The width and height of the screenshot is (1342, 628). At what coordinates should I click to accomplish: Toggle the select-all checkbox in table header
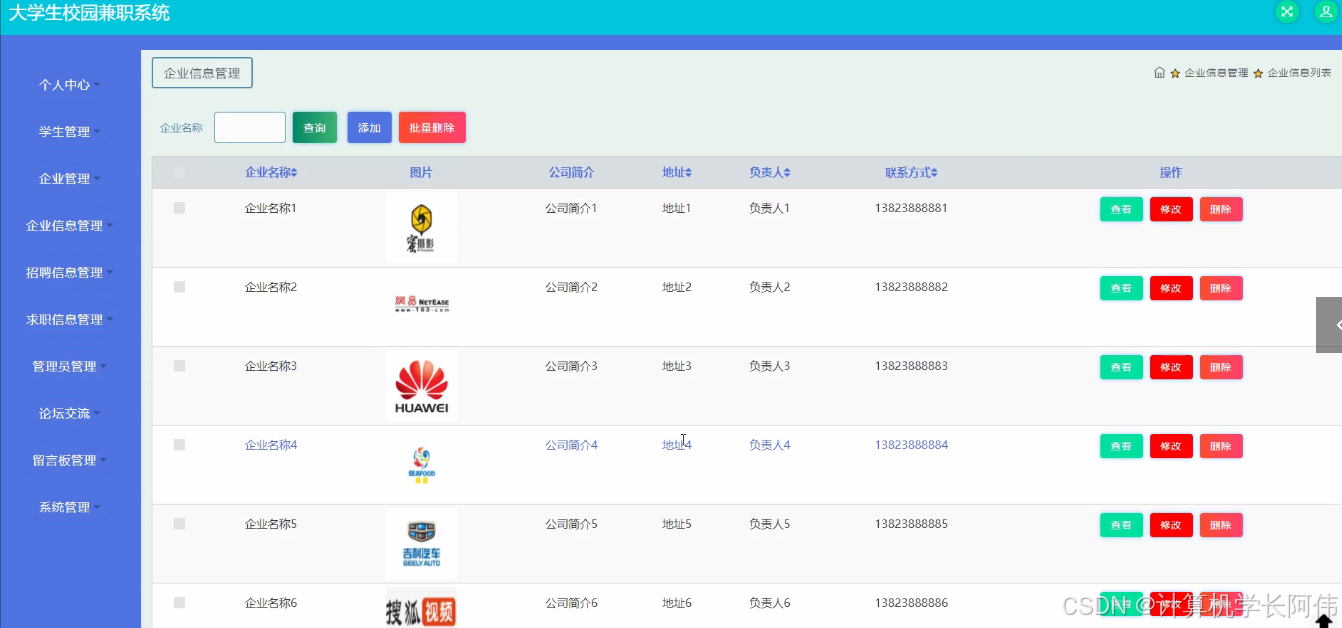[x=179, y=172]
